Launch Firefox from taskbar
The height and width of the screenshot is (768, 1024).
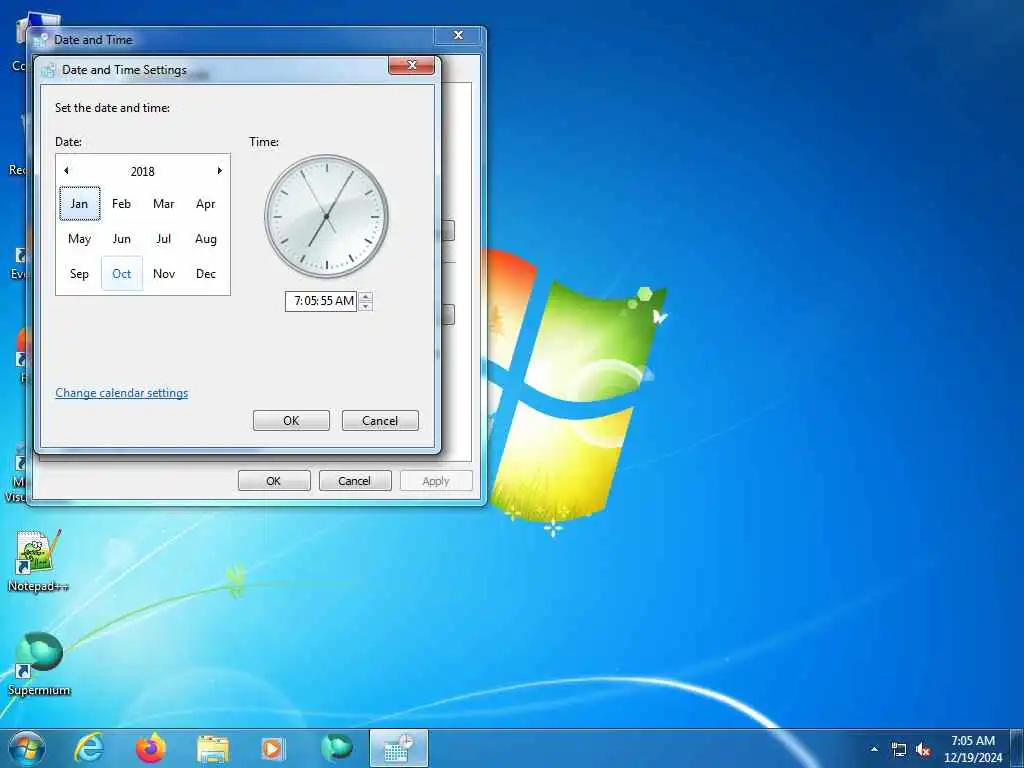[x=151, y=748]
